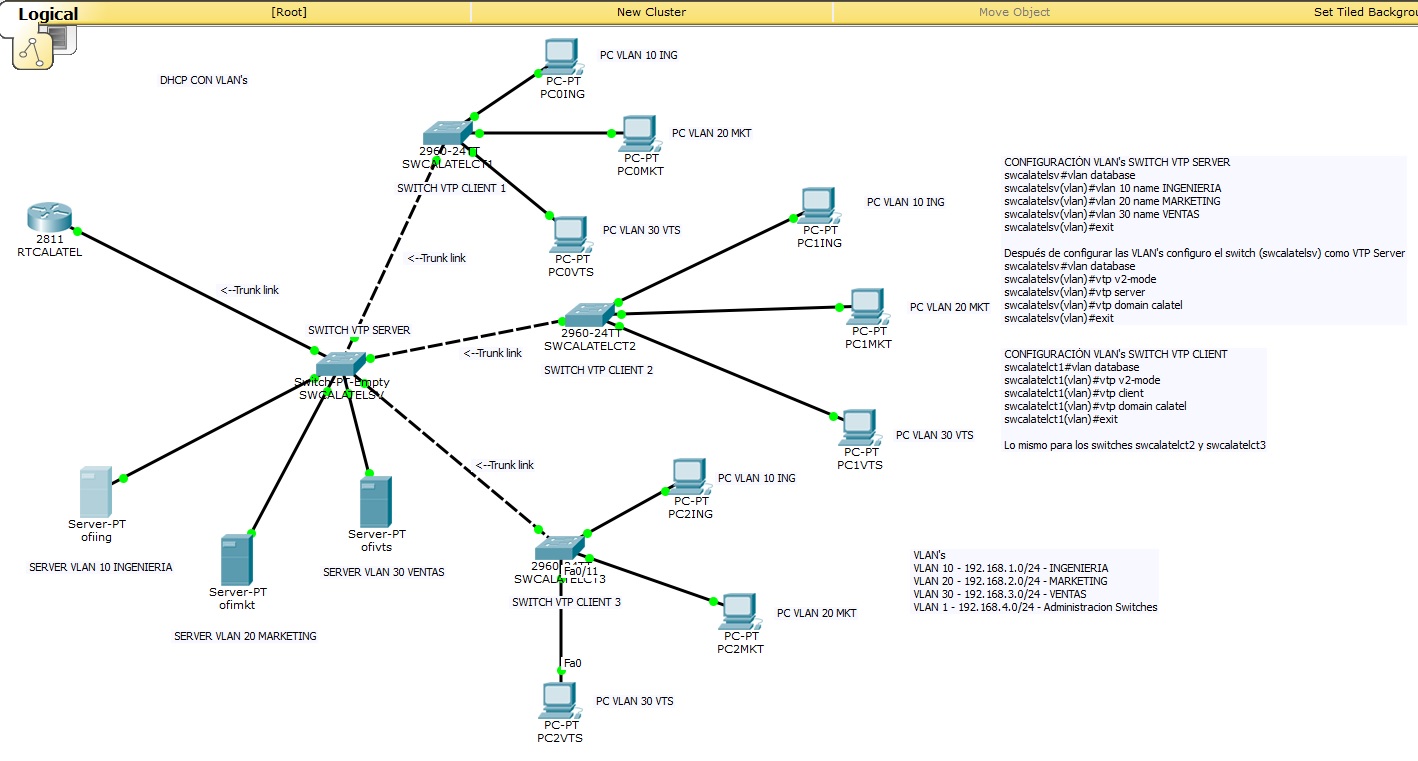Click the [Root] navigation item
This screenshot has width=1418, height=761.
pos(287,13)
